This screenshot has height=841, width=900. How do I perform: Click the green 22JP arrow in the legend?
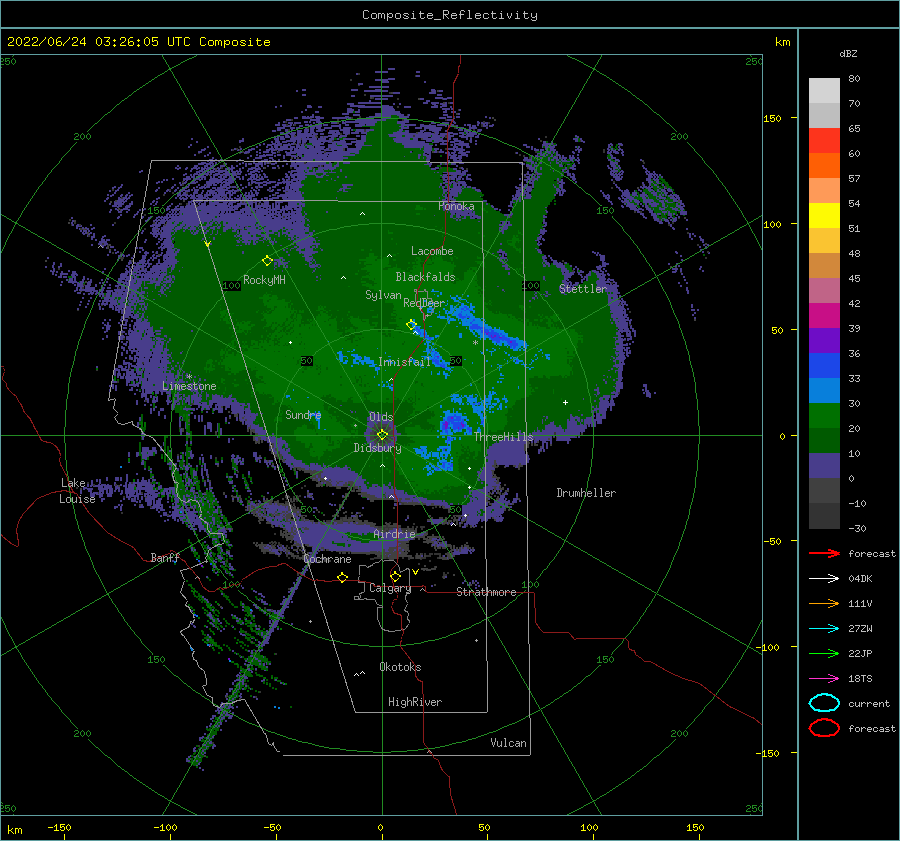pyautogui.click(x=824, y=653)
